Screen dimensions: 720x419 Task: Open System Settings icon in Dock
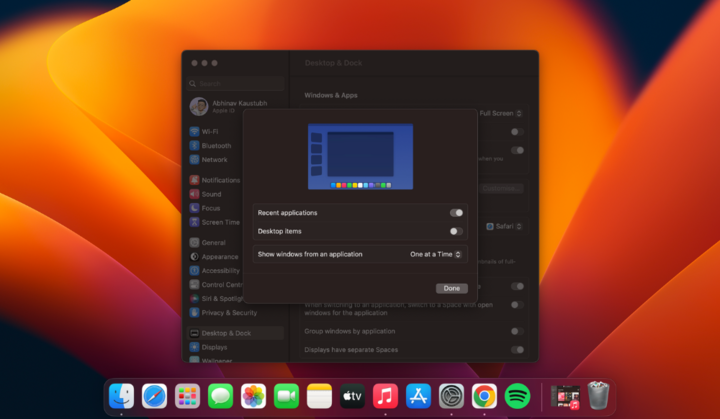click(x=451, y=396)
